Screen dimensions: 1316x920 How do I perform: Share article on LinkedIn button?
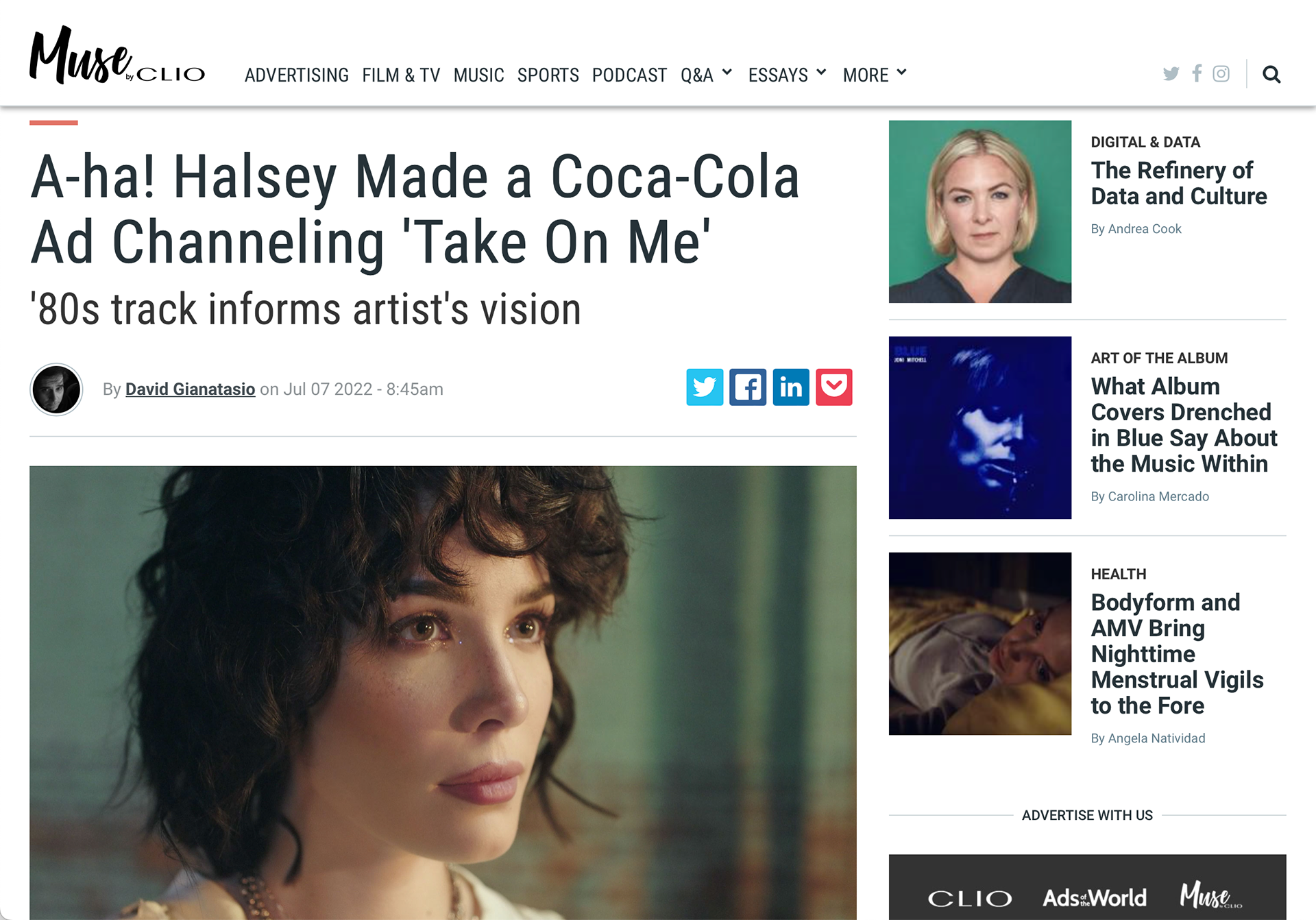791,387
